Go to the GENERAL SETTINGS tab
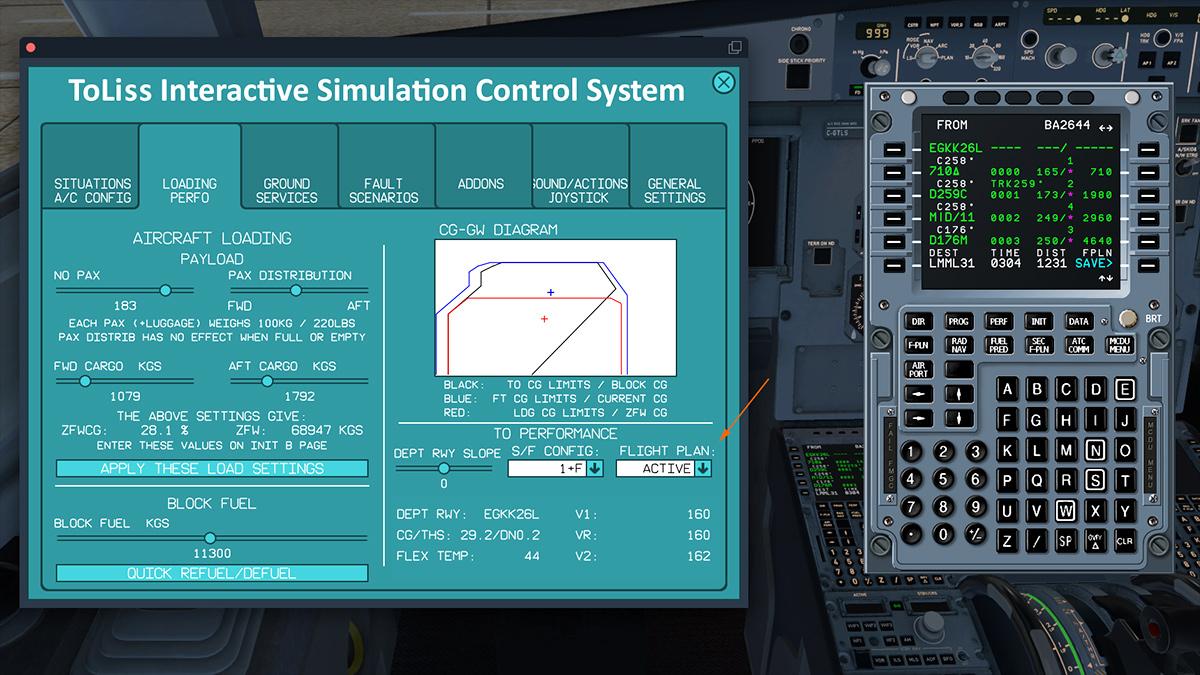 point(674,190)
